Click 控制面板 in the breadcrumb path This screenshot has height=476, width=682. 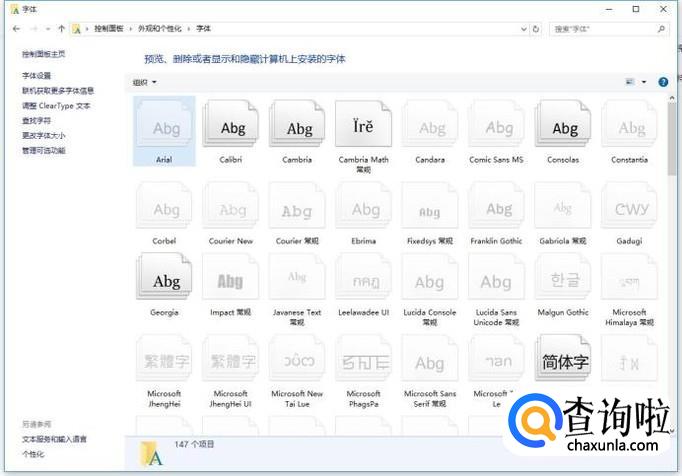click(109, 29)
